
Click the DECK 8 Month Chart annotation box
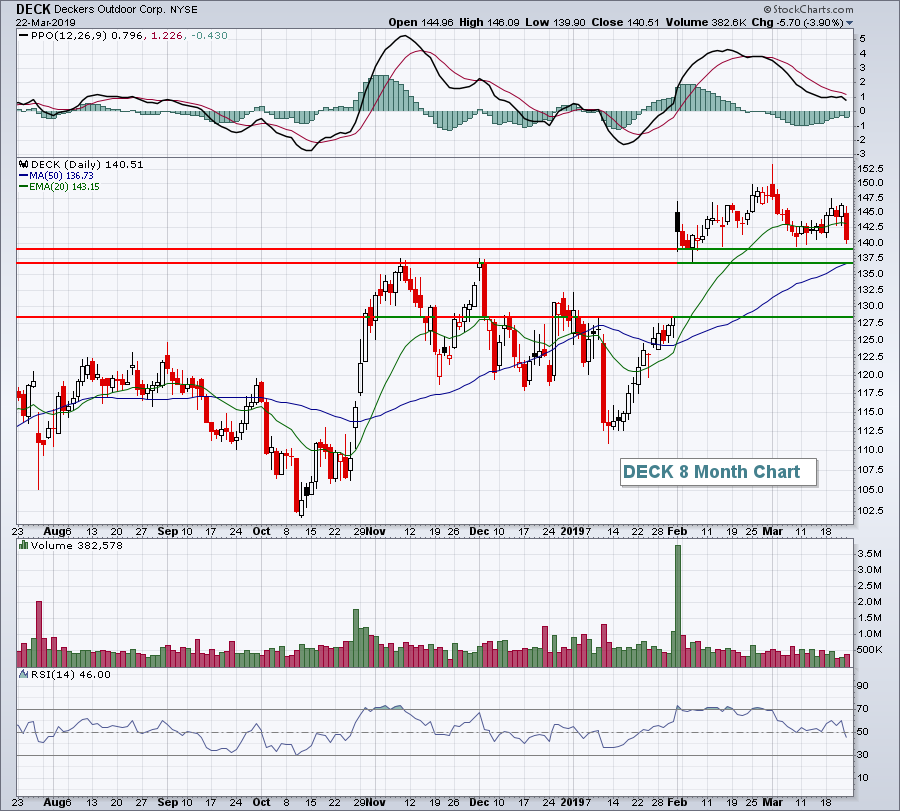click(x=718, y=472)
